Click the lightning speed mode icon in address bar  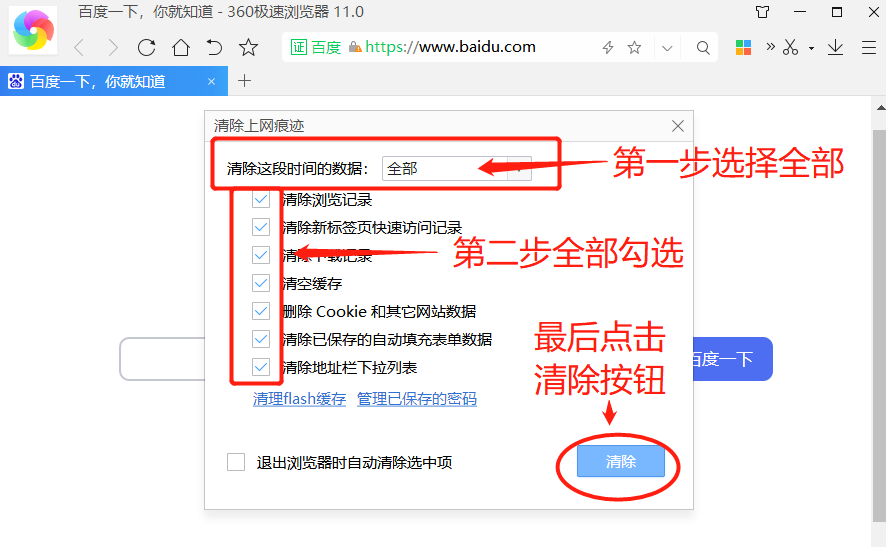tap(607, 47)
